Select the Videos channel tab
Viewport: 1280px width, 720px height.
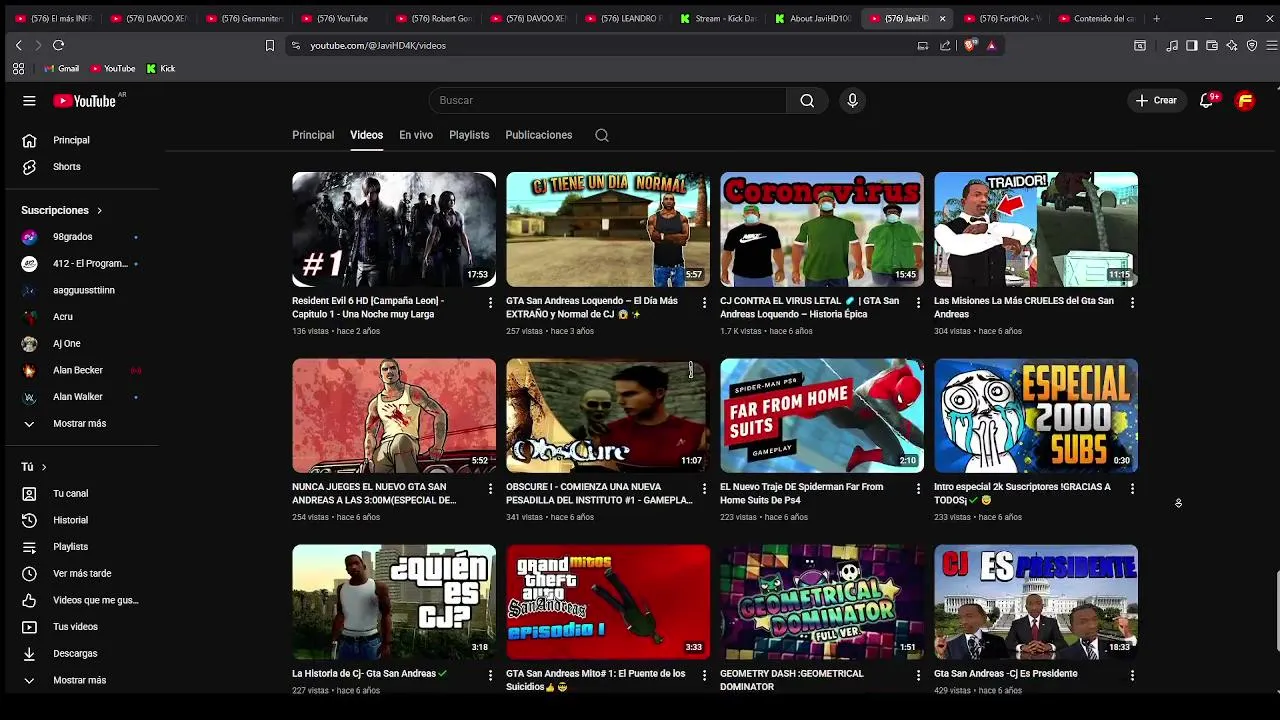[366, 135]
